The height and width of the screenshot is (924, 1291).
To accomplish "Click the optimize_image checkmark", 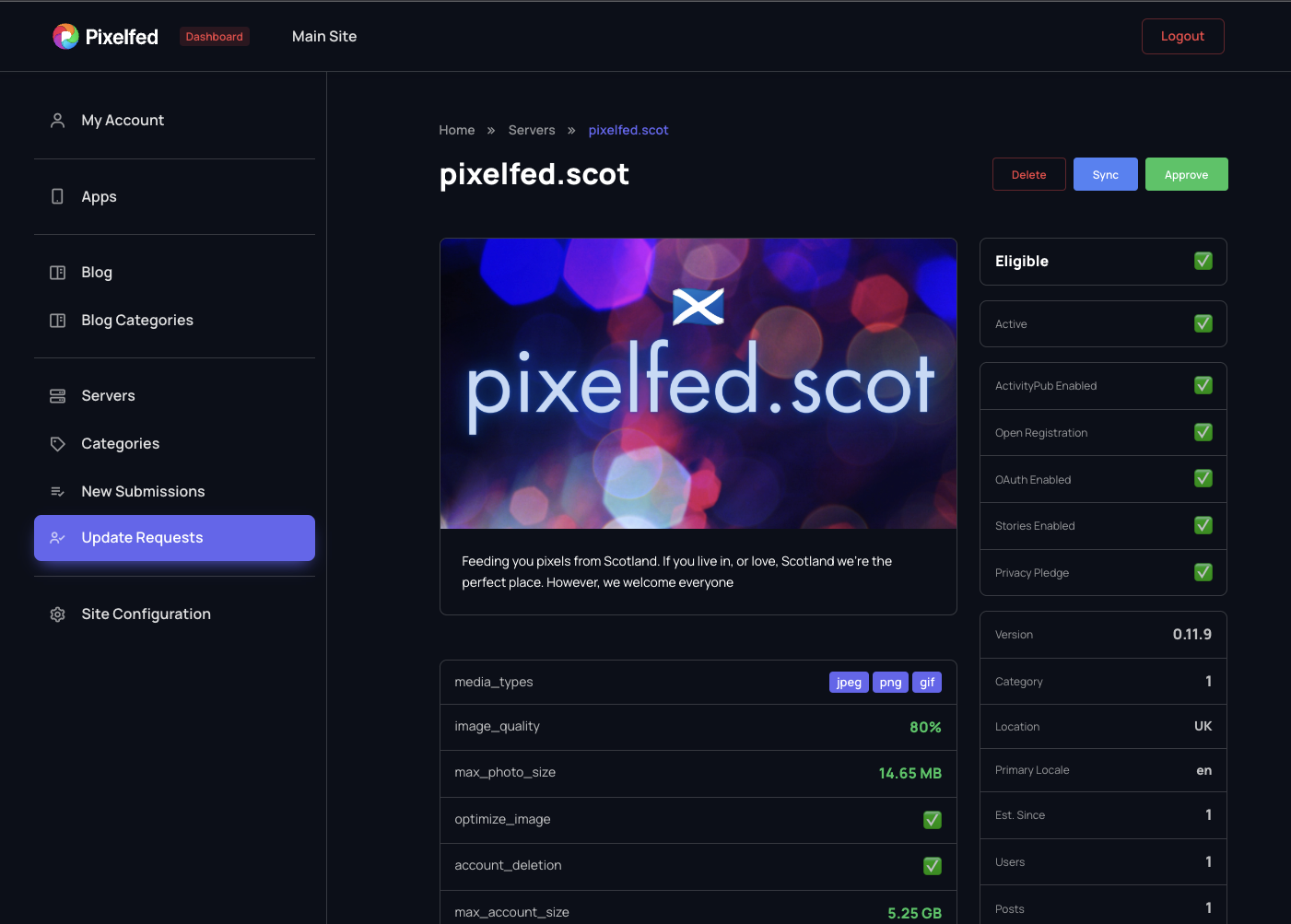I will pos(933,820).
